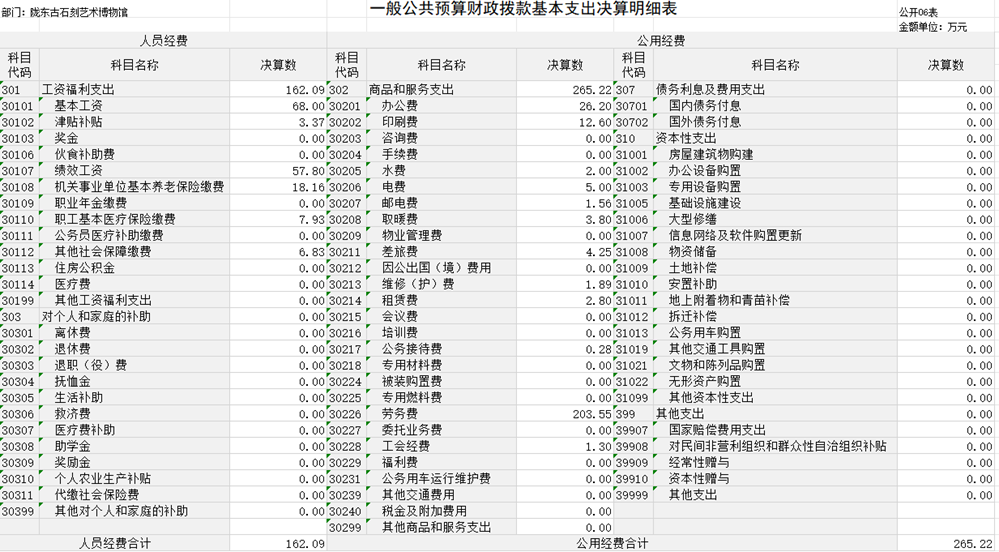Screen dimensions: 999x552
Task: Select the 人员经费合计 label
Action: click(x=115, y=544)
